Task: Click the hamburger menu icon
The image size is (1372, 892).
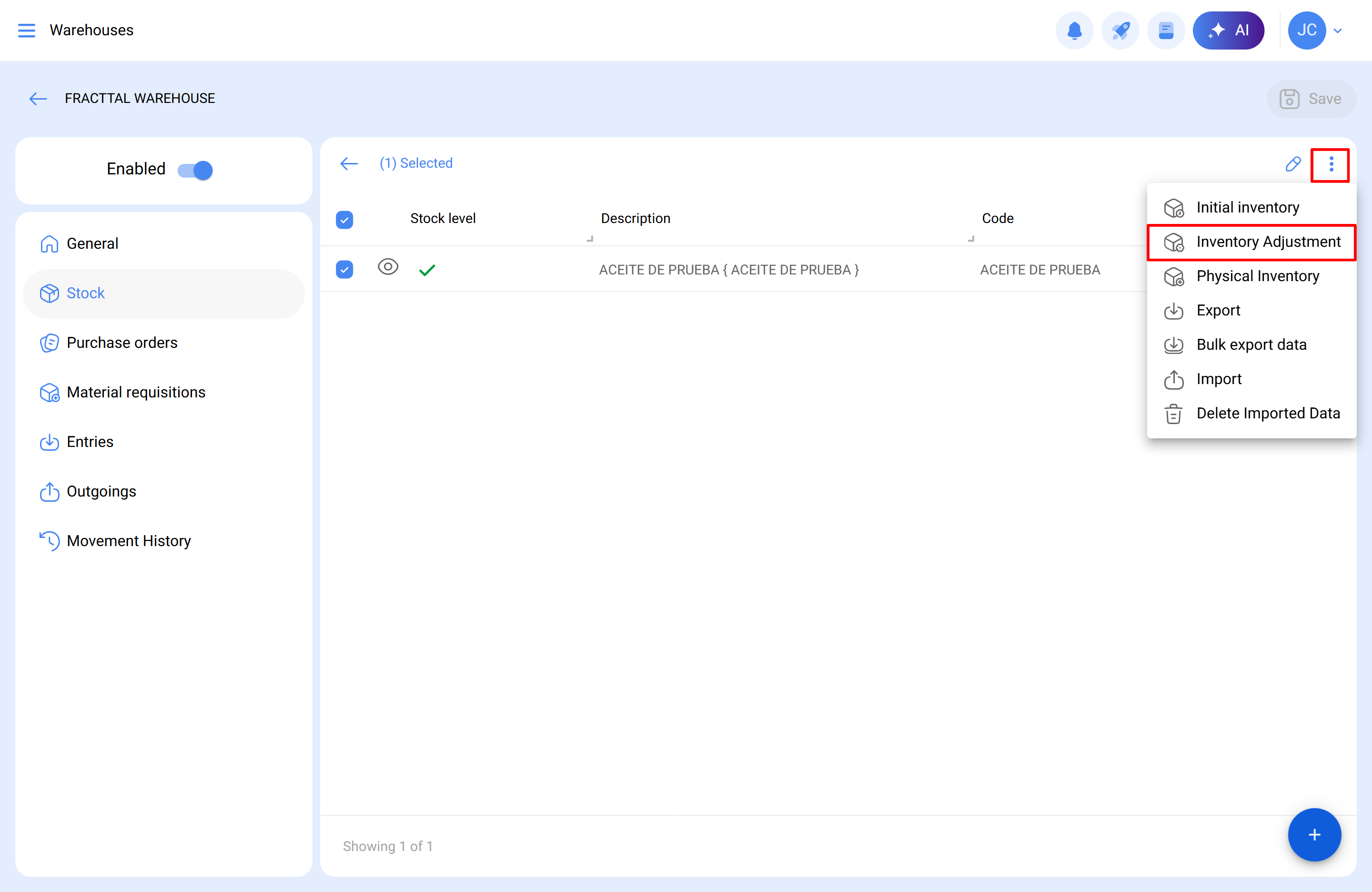Action: coord(27,30)
